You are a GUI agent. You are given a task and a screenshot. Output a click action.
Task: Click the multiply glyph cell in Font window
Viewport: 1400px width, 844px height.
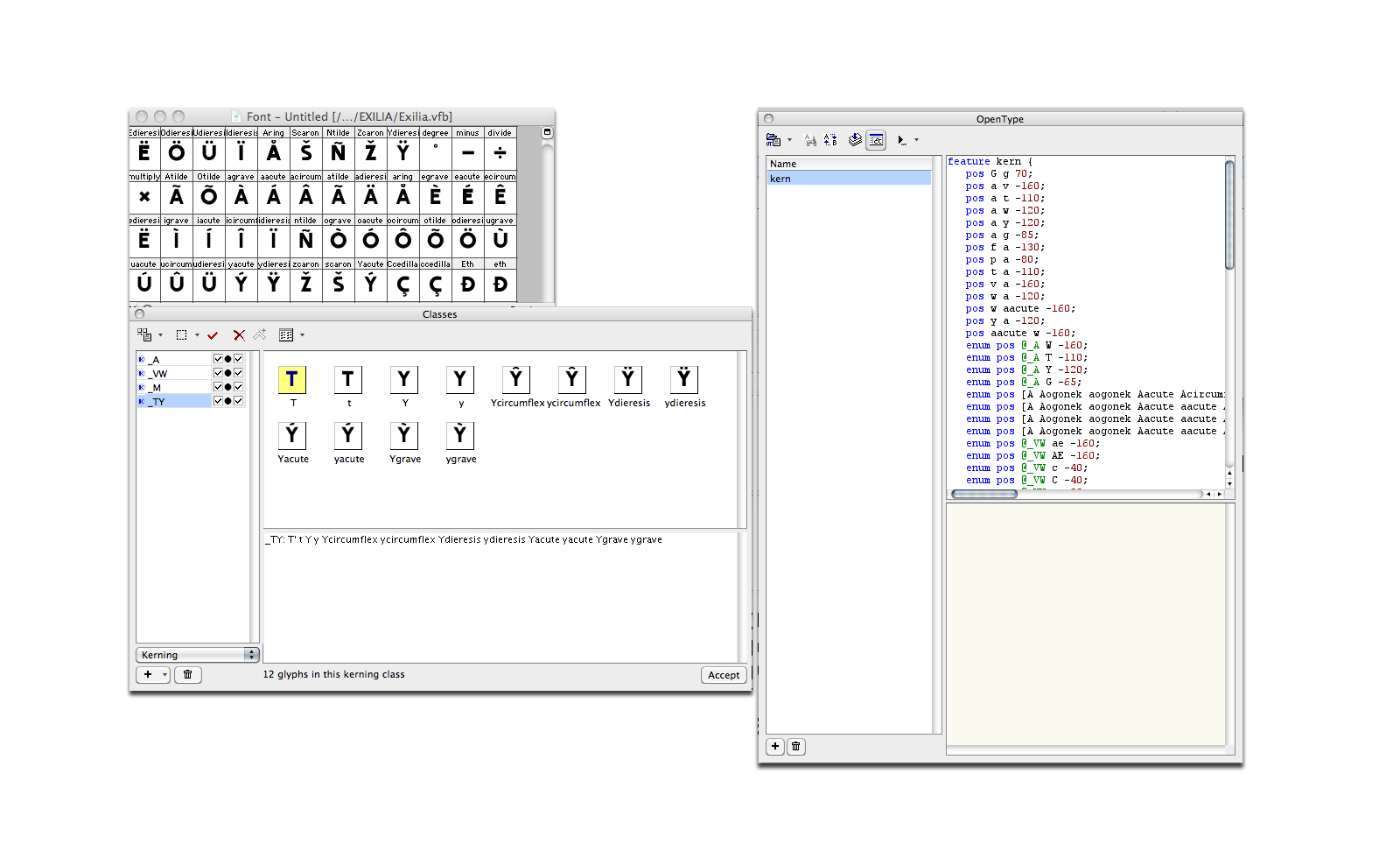click(144, 193)
